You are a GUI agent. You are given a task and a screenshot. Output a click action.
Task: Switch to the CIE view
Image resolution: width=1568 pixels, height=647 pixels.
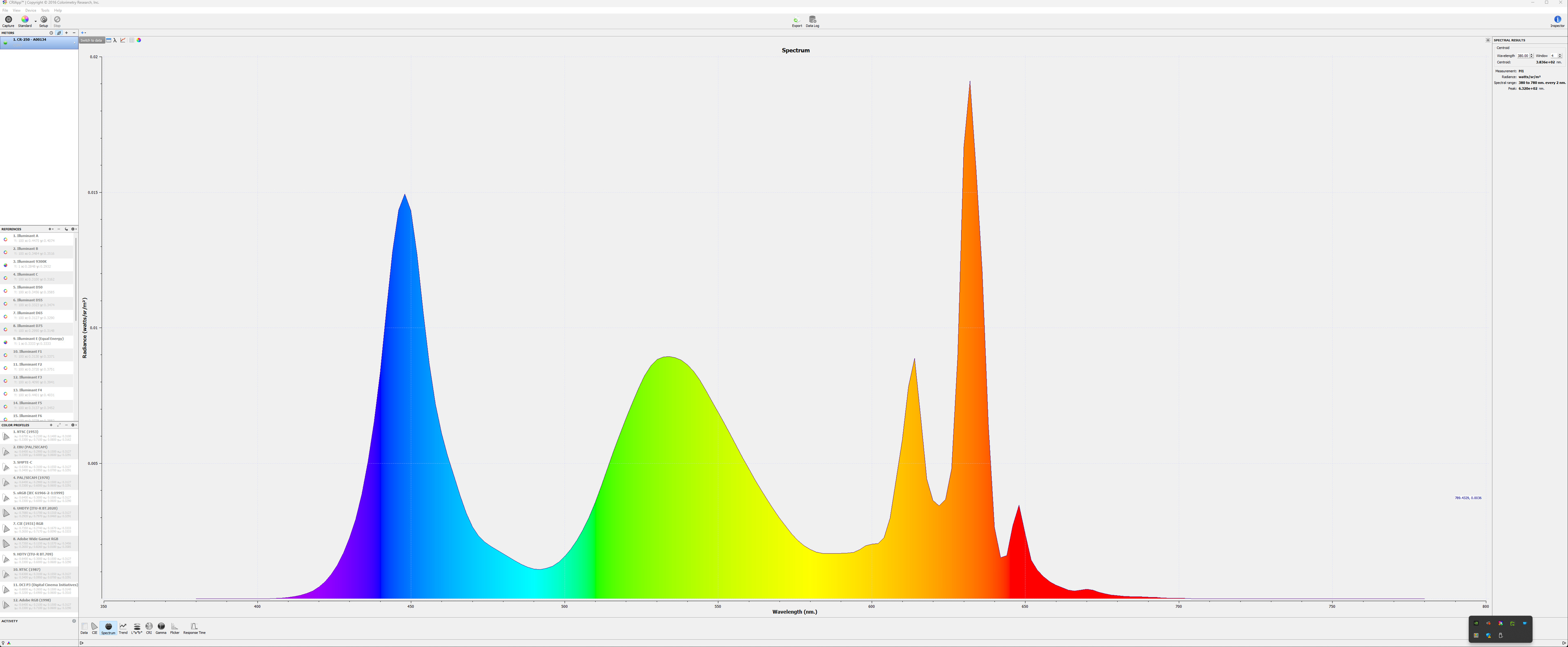[94, 627]
